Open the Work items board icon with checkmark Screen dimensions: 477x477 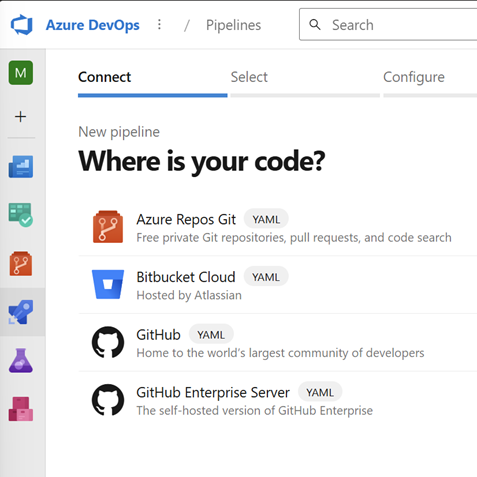point(21,215)
